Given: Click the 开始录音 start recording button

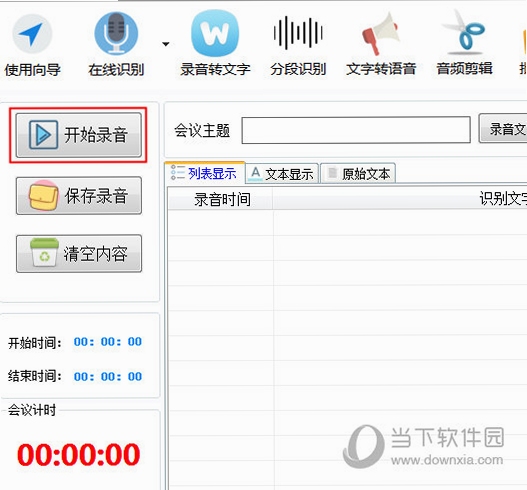Looking at the screenshot, I should click(79, 135).
